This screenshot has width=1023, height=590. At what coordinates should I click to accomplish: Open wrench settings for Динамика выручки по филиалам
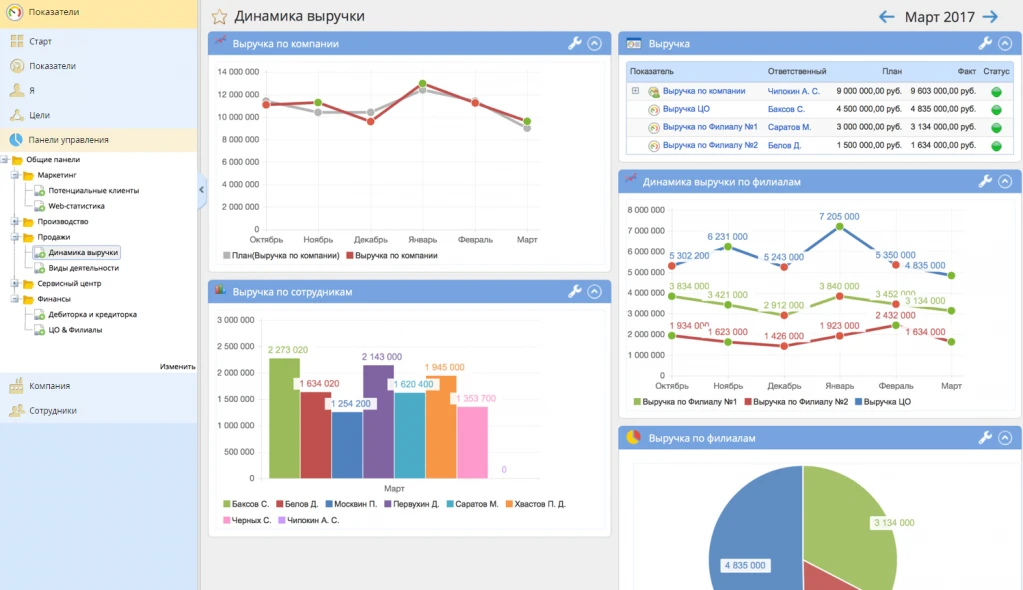click(x=985, y=182)
